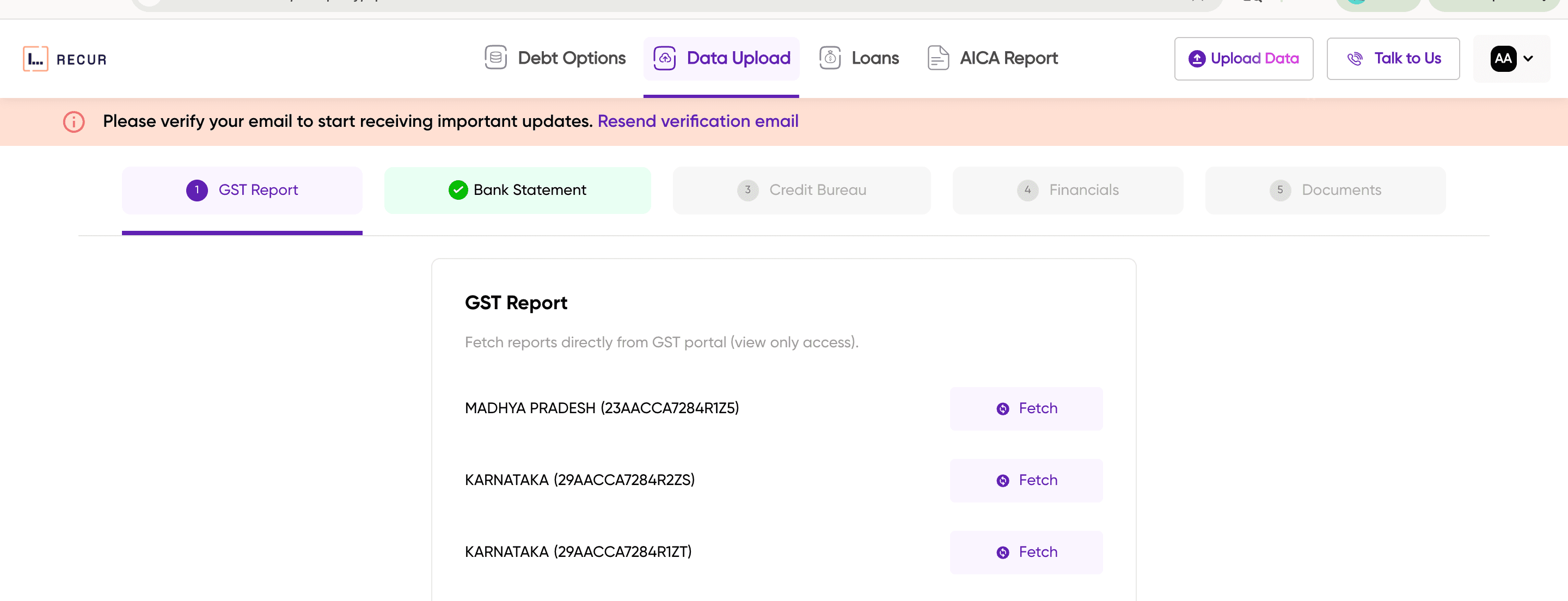Click the upload arrow icon in Upload Data

(x=1196, y=58)
